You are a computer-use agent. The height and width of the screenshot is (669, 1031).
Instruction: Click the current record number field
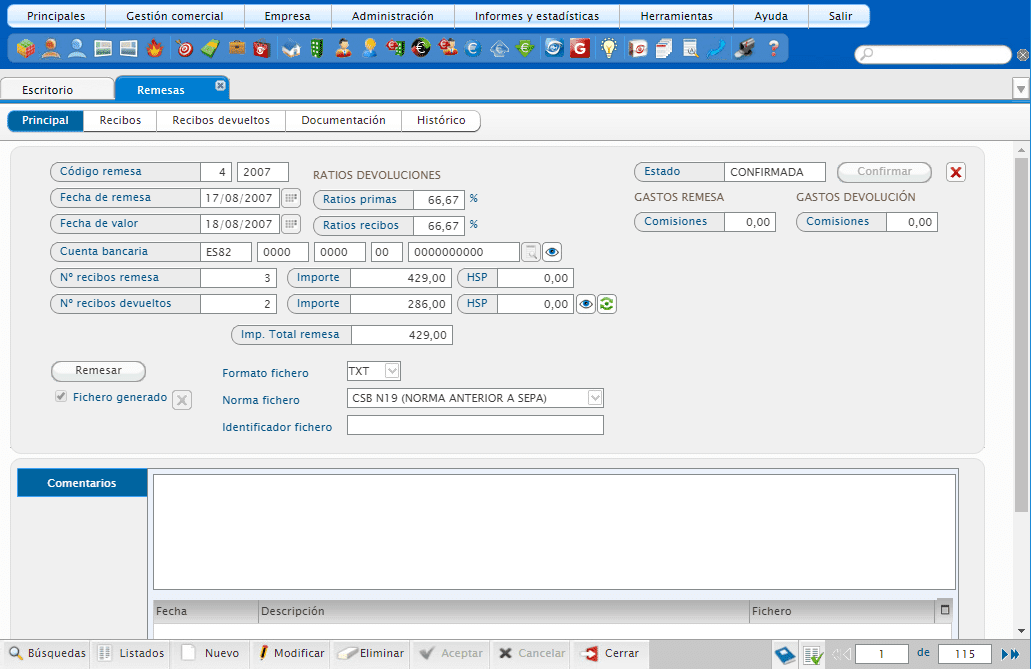click(882, 654)
